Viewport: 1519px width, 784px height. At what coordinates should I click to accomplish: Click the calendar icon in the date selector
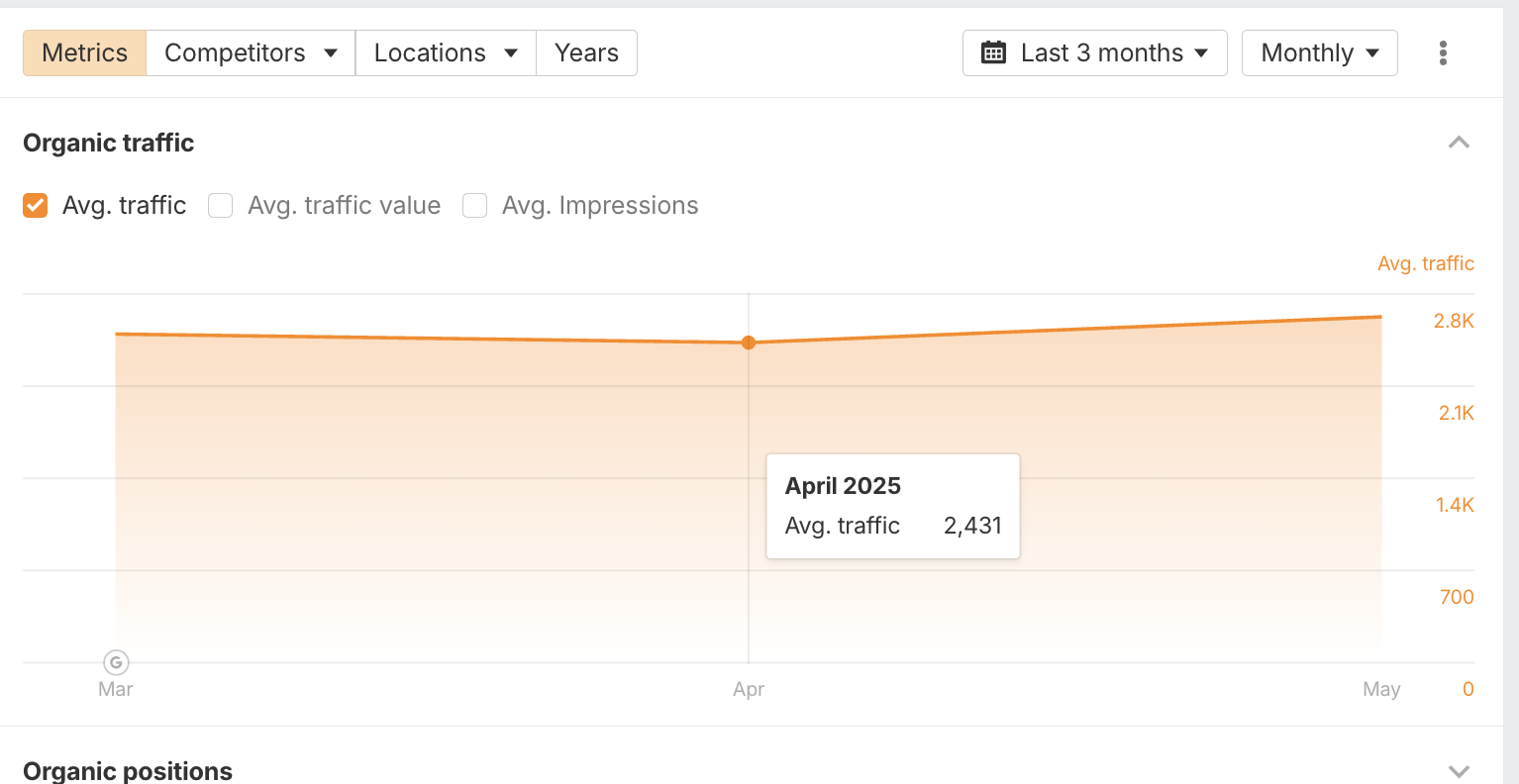(994, 52)
